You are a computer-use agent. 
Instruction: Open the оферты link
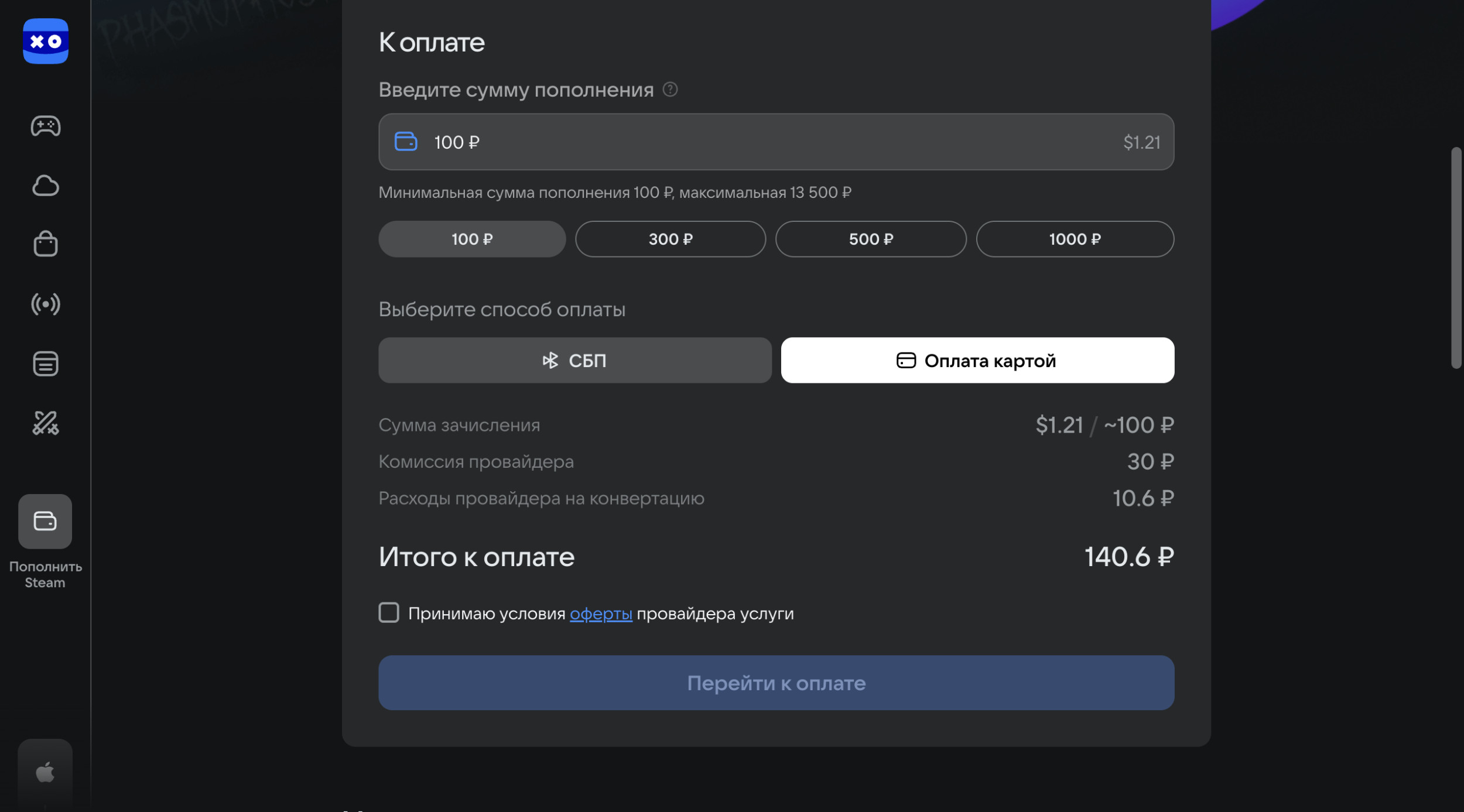tap(601, 614)
